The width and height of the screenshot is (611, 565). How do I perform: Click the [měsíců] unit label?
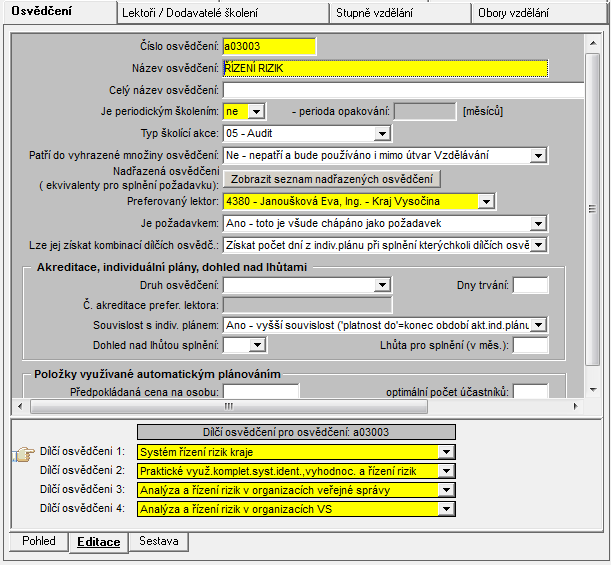click(x=483, y=111)
